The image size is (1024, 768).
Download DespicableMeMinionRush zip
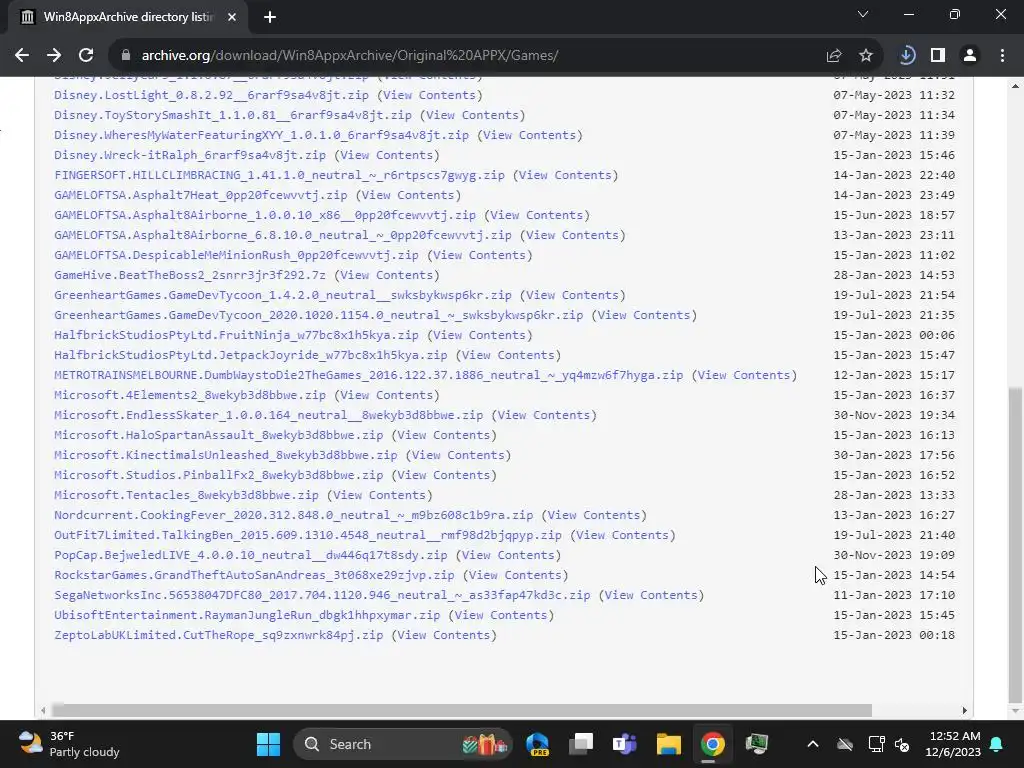coord(236,255)
